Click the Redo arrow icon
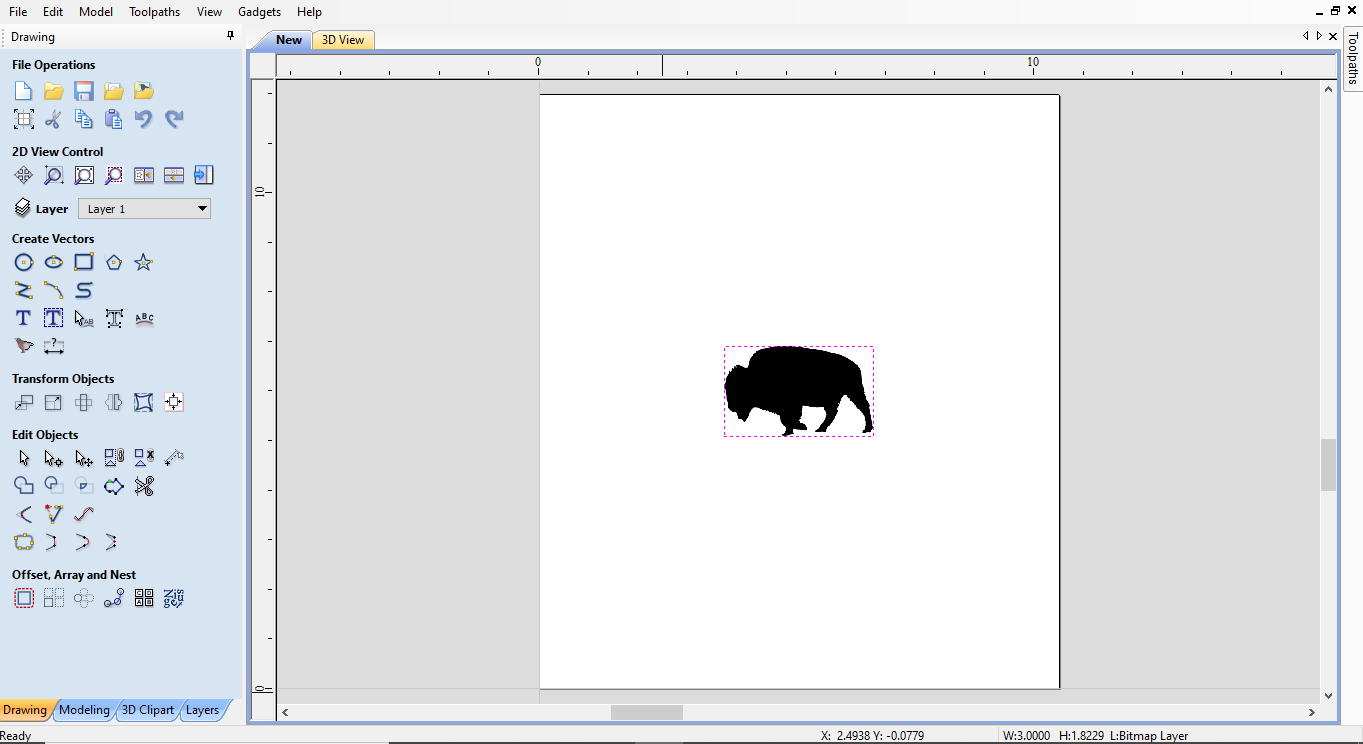Viewport: 1363px width, 744px height. (174, 119)
